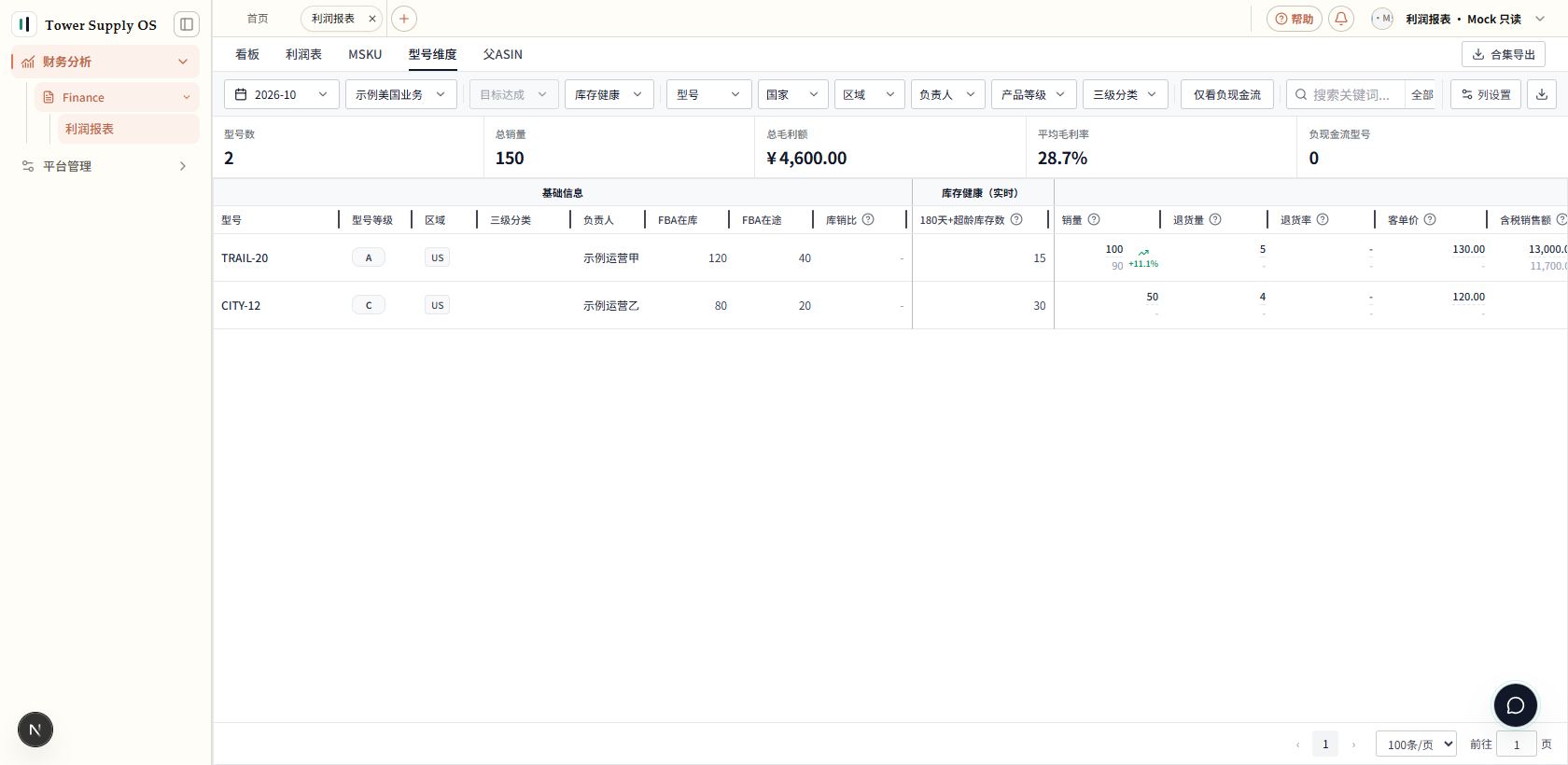Open the chat support bubble
The height and width of the screenshot is (765, 1568).
pos(1516,705)
